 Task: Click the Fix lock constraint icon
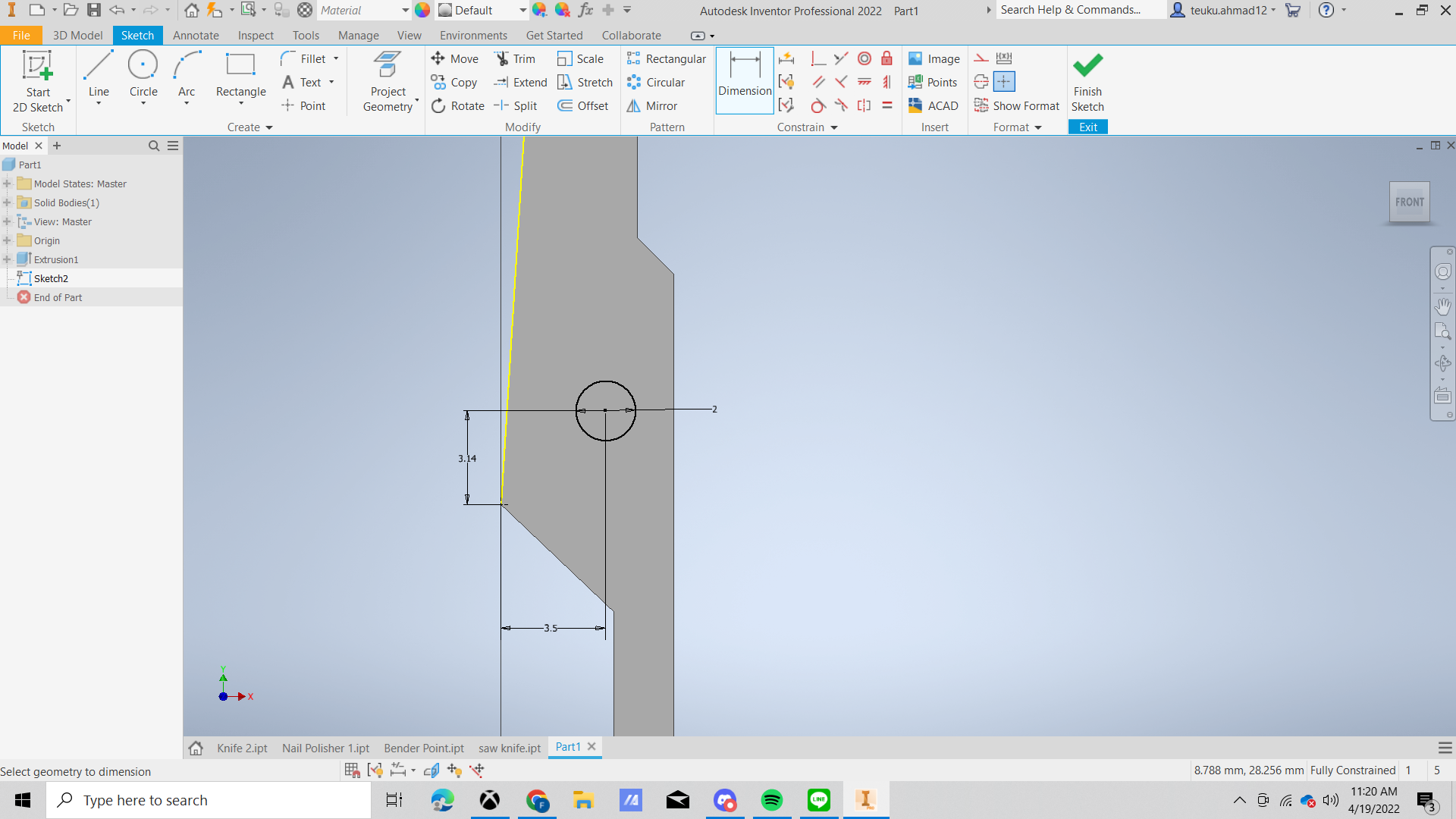click(886, 59)
